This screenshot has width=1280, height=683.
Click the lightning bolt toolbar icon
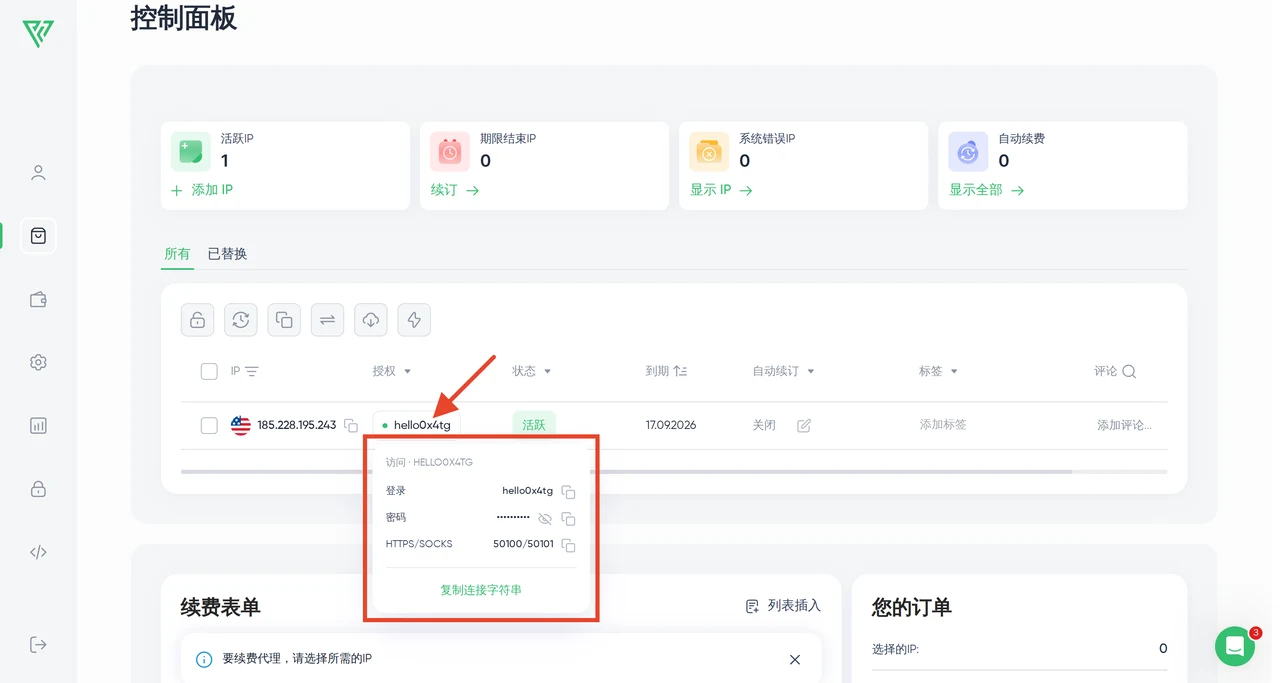(414, 320)
